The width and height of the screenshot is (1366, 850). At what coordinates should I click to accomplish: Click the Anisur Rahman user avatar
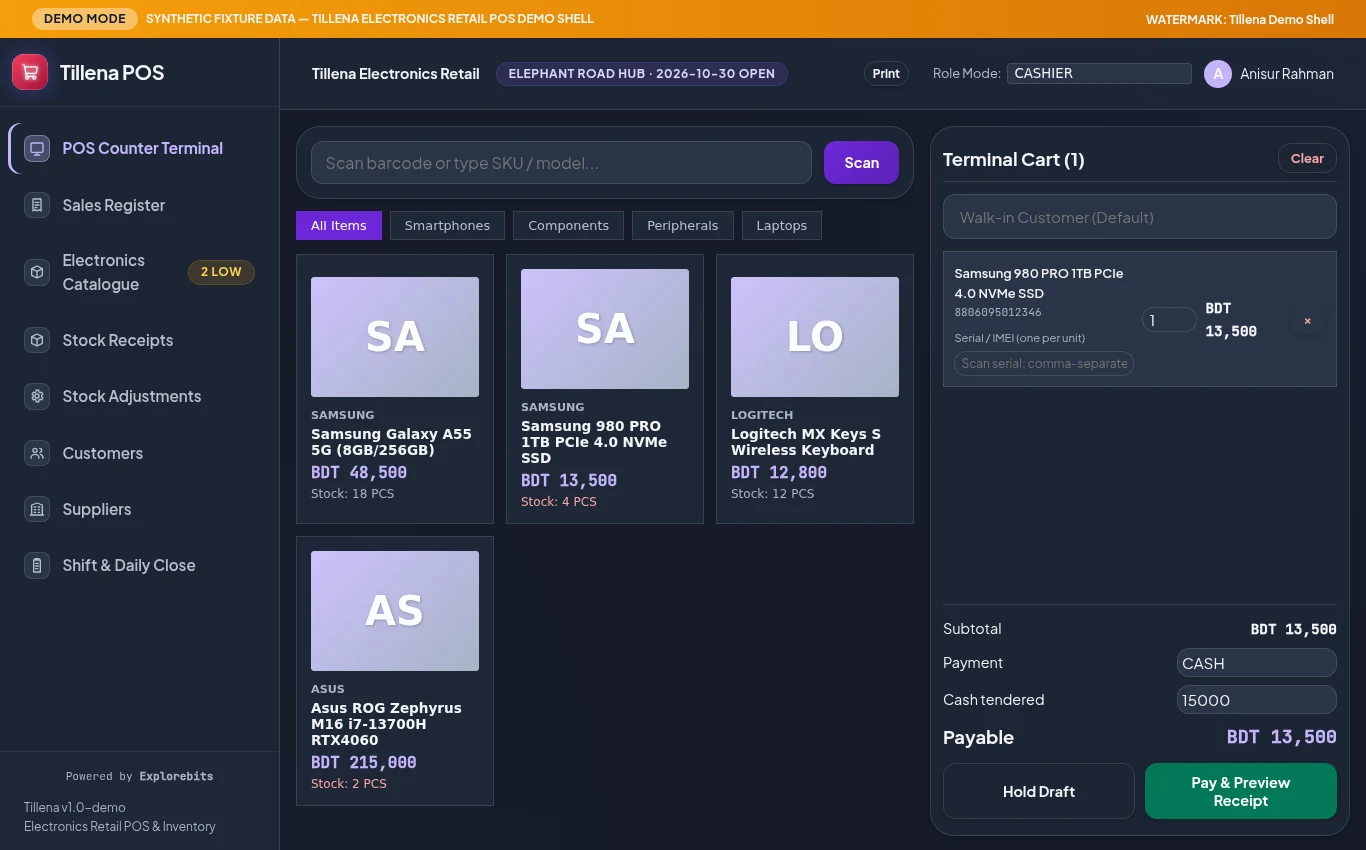[x=1217, y=74]
